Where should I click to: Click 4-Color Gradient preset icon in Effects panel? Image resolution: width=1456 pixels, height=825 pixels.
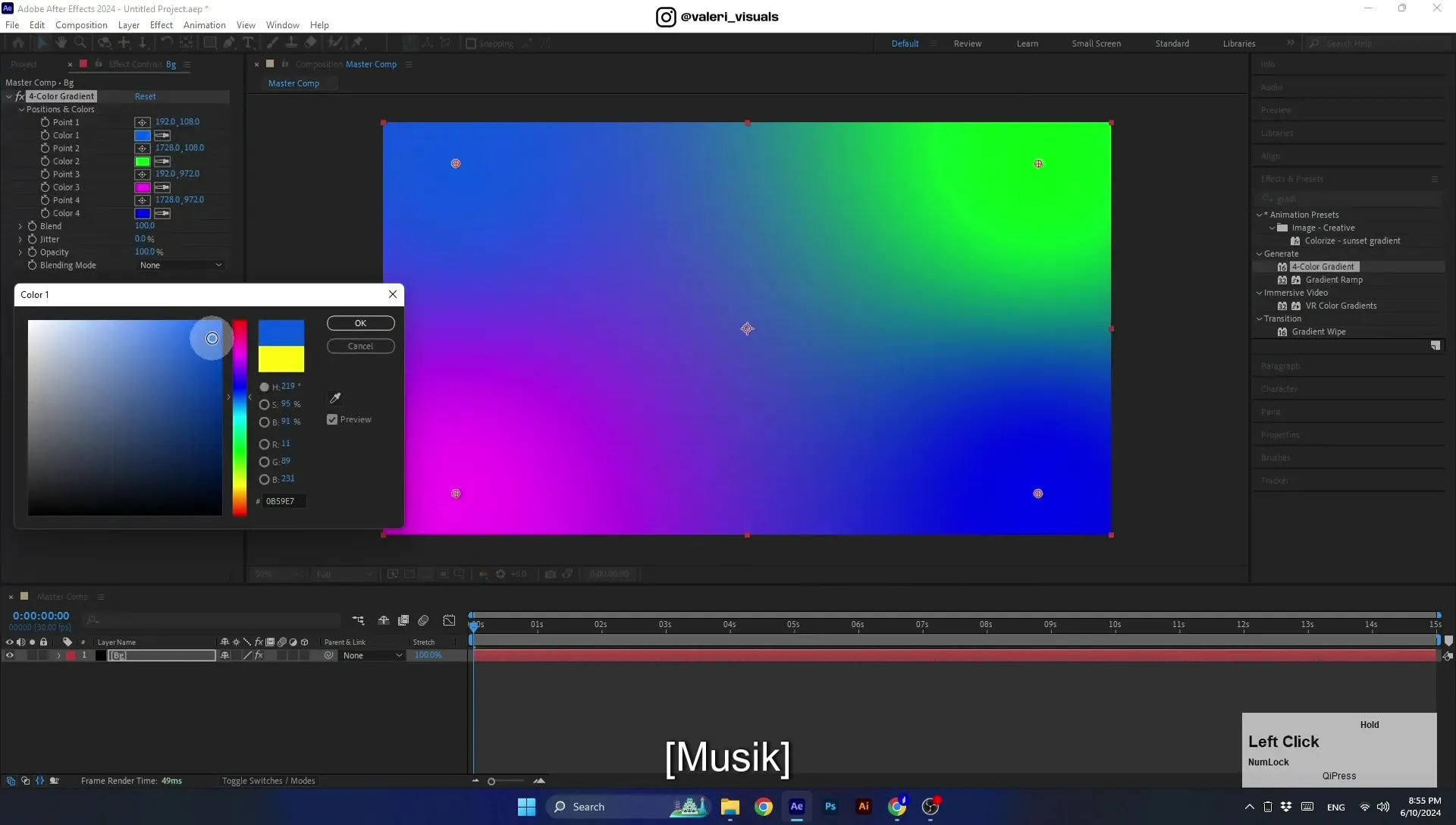tap(1282, 267)
